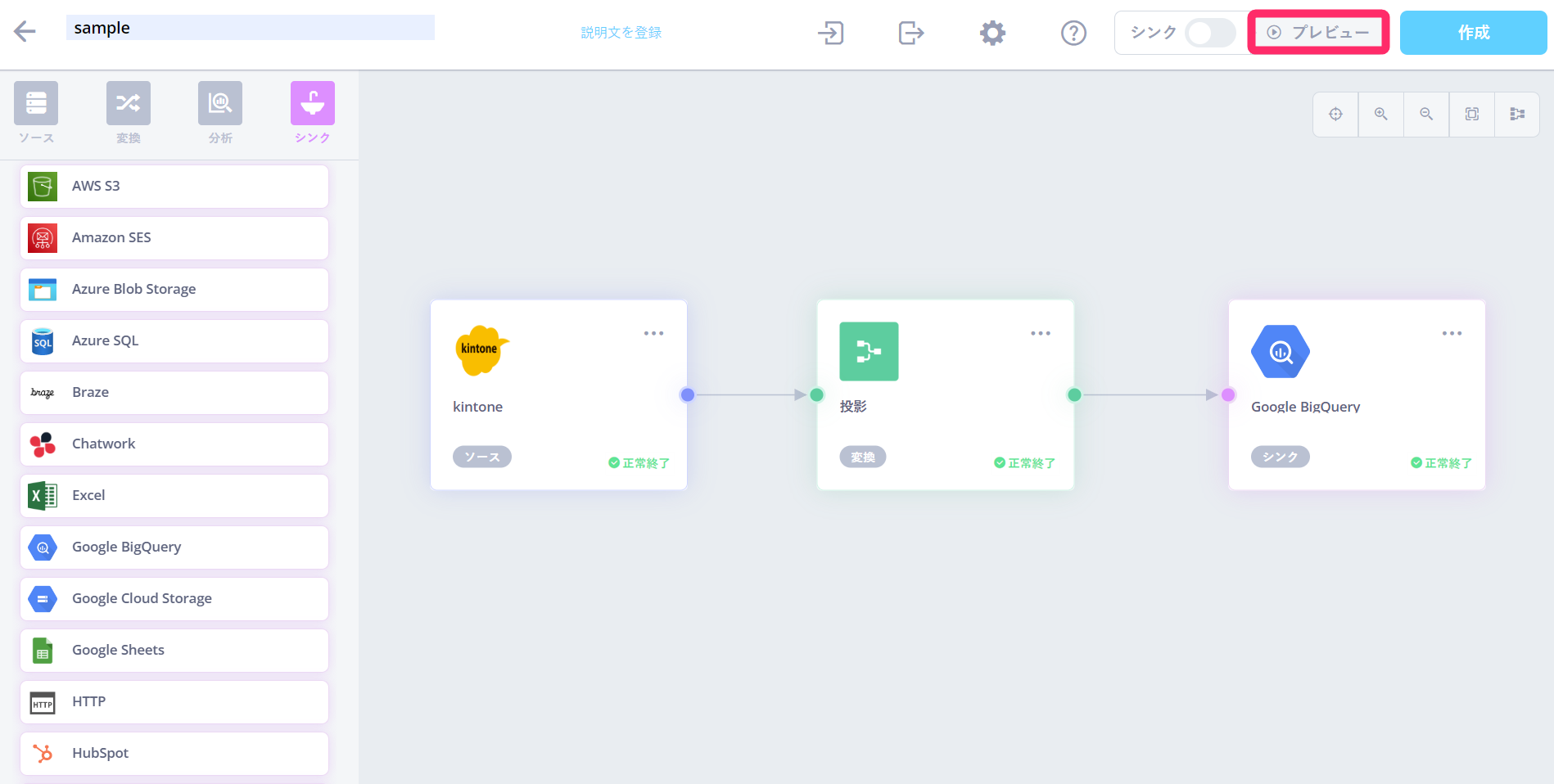1554x784 pixels.
Task: Click the auto-layout canvas icon
Action: pyautogui.click(x=1517, y=114)
